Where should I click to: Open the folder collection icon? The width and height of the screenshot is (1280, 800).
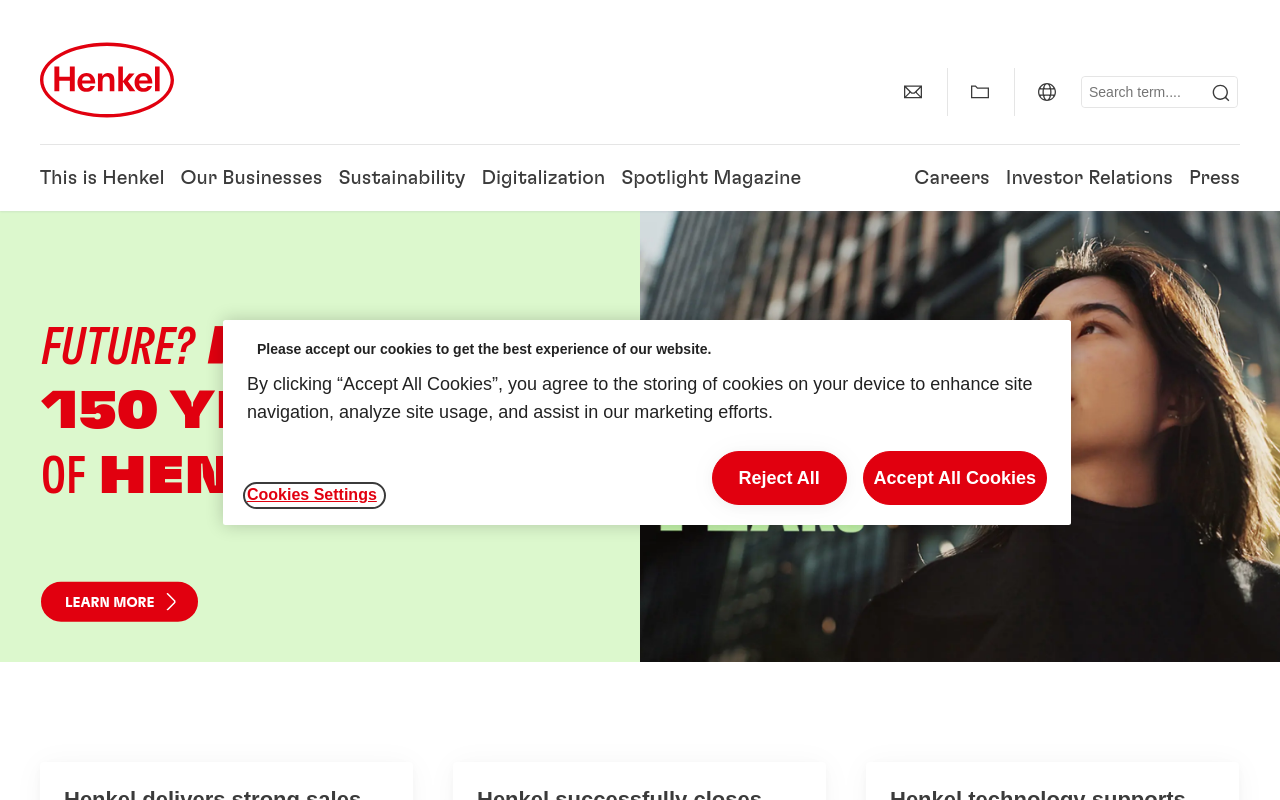[980, 92]
